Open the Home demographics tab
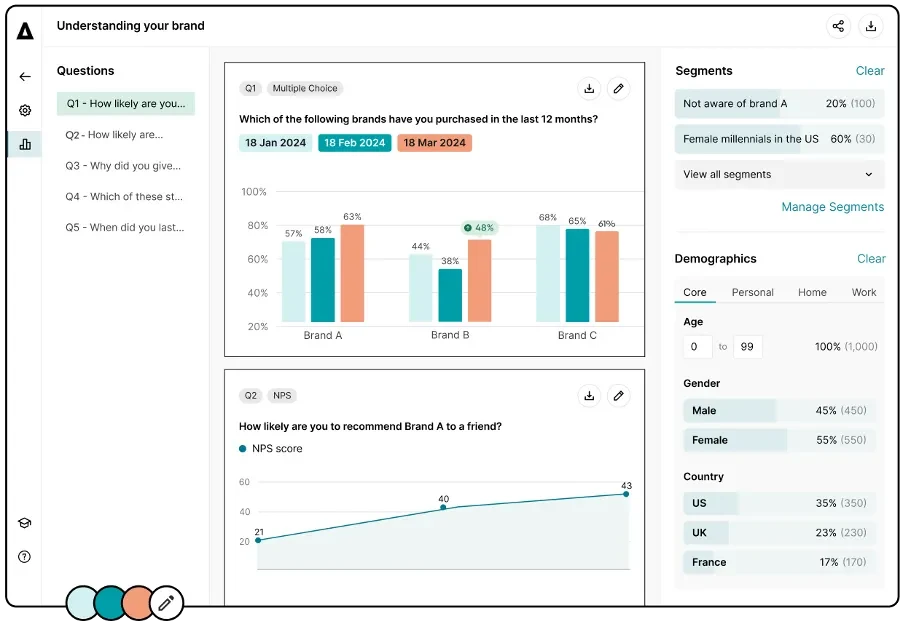The width and height of the screenshot is (904, 624). tap(812, 292)
